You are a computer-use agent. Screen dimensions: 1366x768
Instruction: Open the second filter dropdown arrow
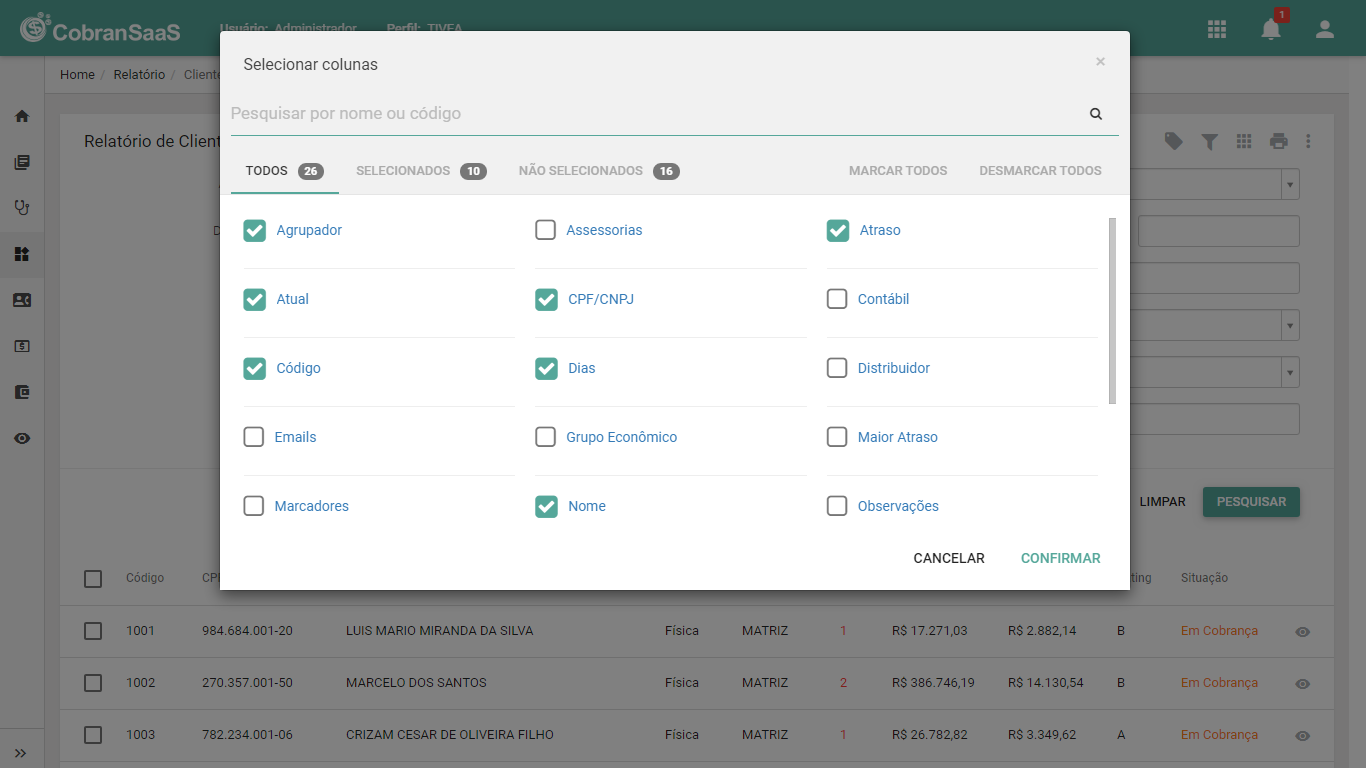[x=1291, y=325]
